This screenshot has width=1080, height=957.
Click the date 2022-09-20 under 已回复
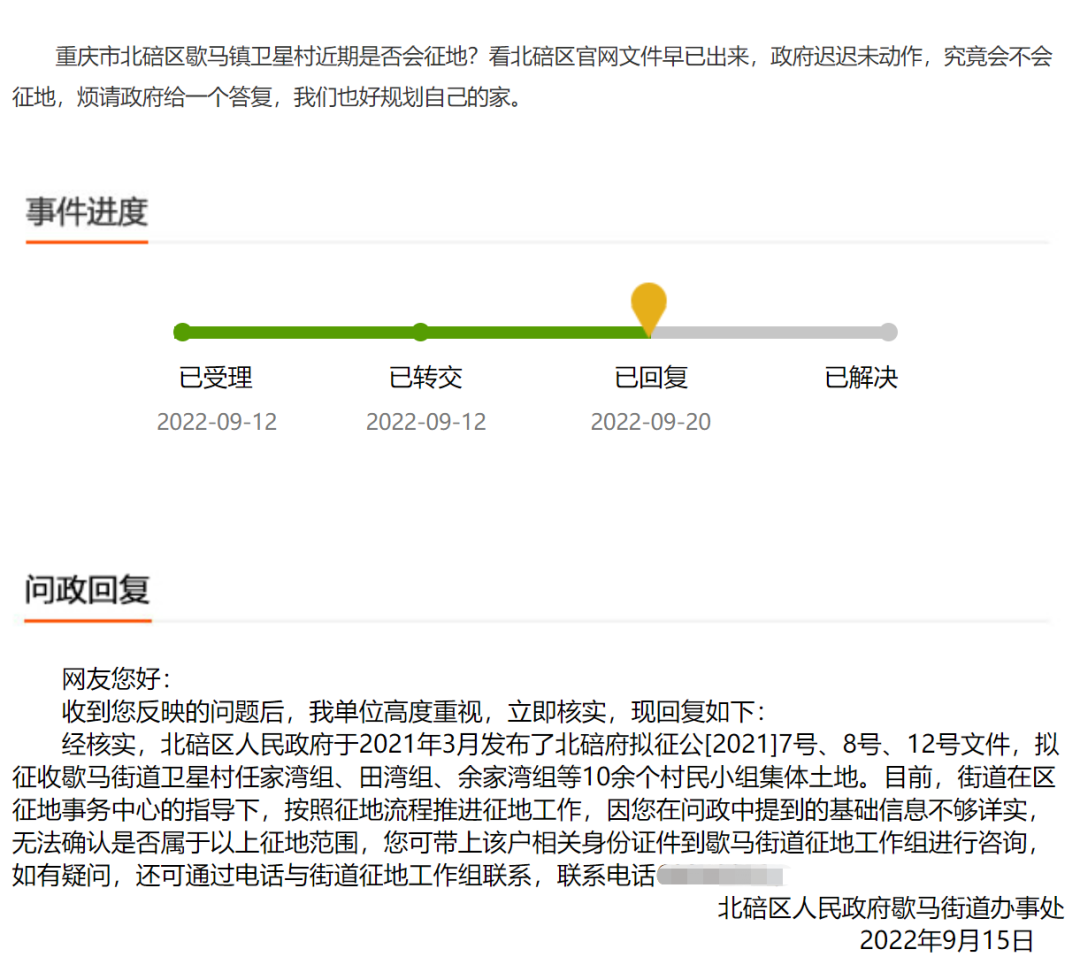tap(650, 421)
